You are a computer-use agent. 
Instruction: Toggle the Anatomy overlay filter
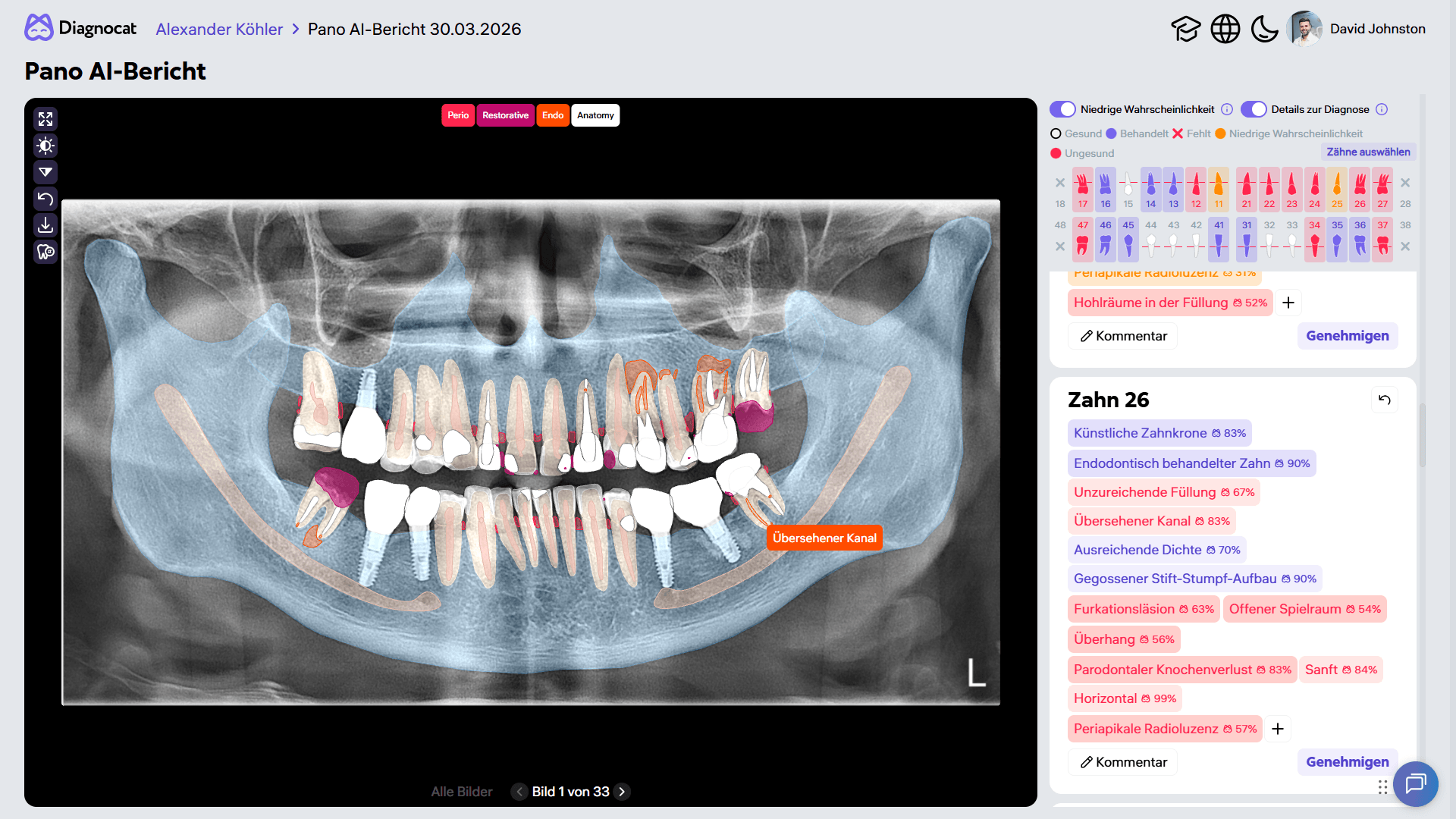(595, 115)
